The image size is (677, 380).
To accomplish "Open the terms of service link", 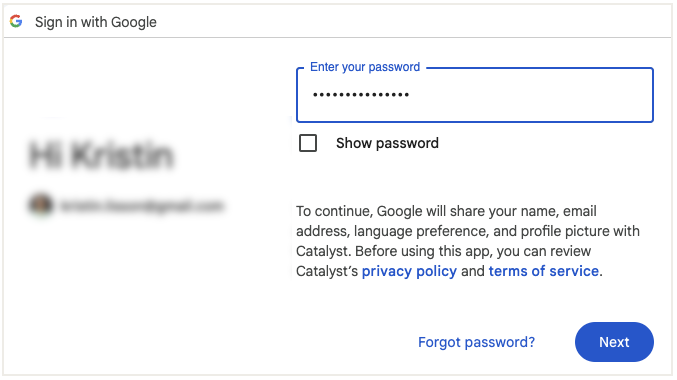I will [x=544, y=271].
